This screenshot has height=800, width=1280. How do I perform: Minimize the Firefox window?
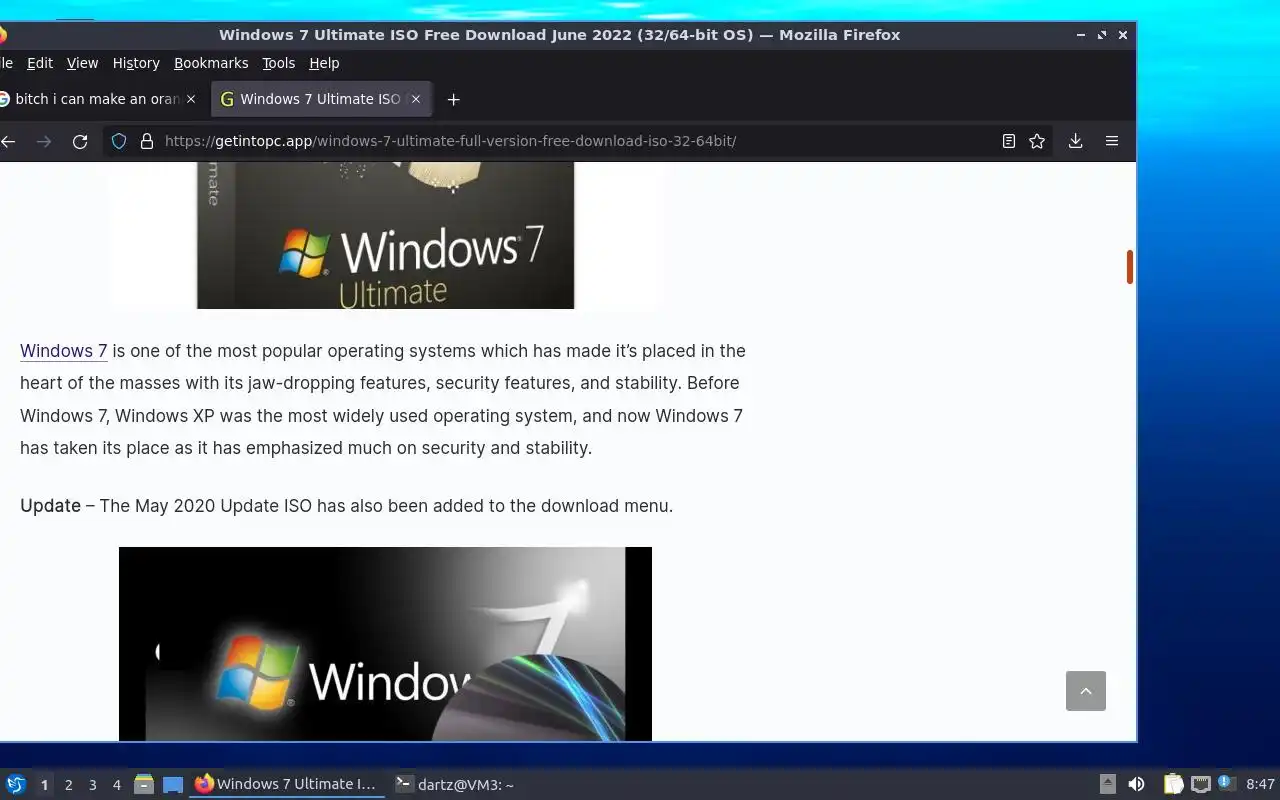(x=1081, y=35)
